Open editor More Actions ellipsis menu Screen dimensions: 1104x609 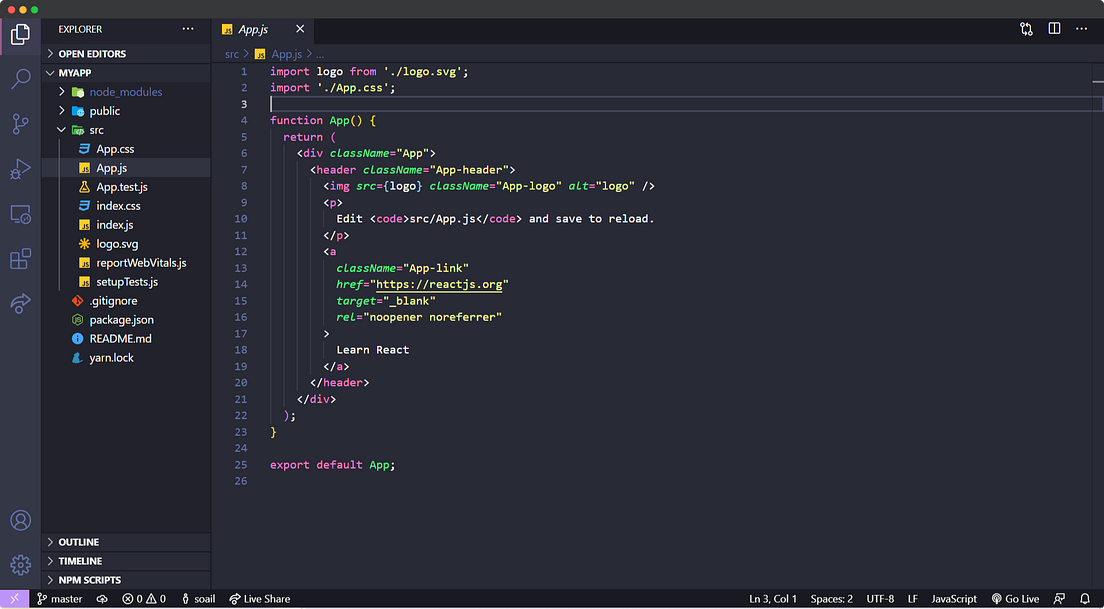(x=1081, y=29)
